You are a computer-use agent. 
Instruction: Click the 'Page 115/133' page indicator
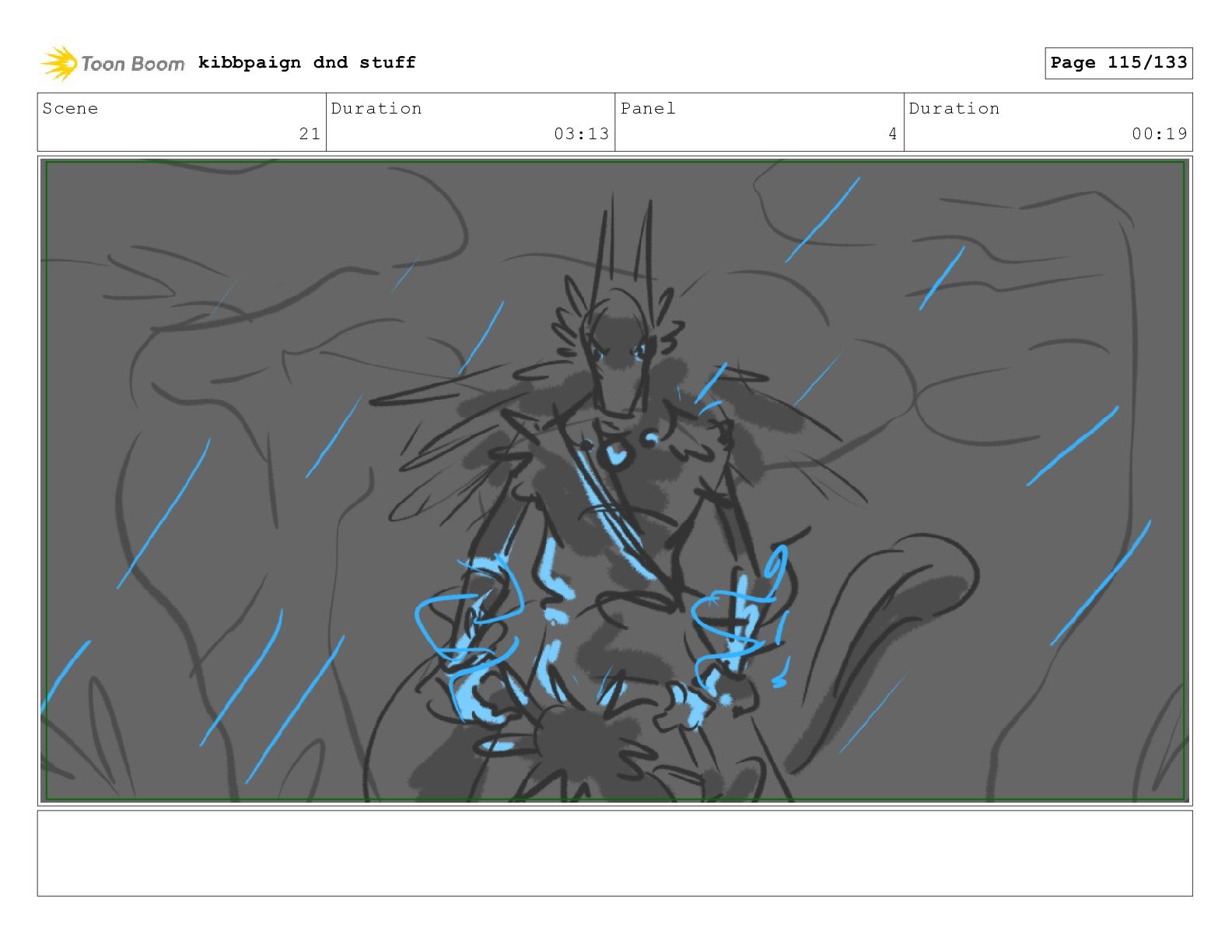click(1118, 63)
